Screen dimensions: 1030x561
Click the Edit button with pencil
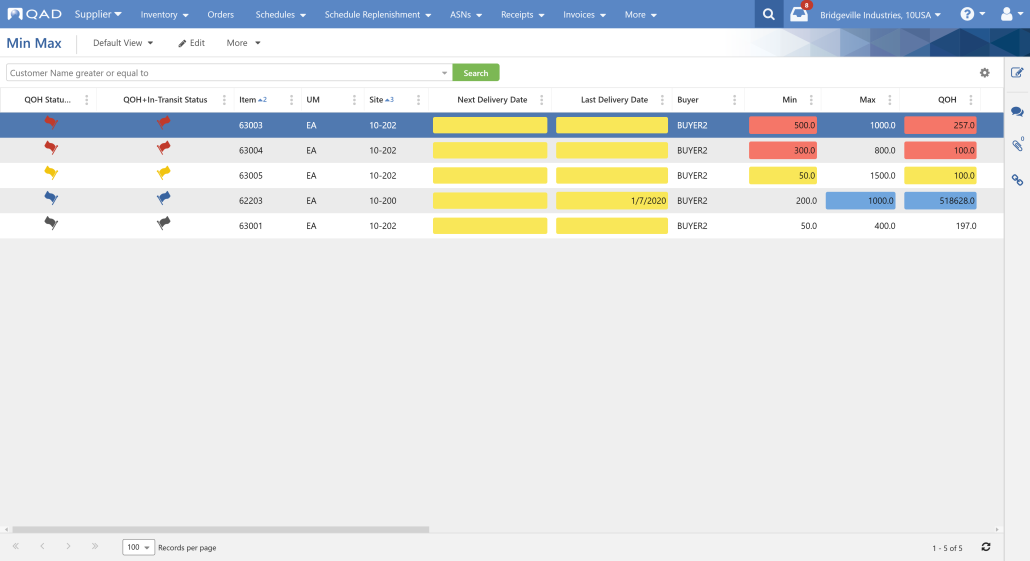click(191, 43)
